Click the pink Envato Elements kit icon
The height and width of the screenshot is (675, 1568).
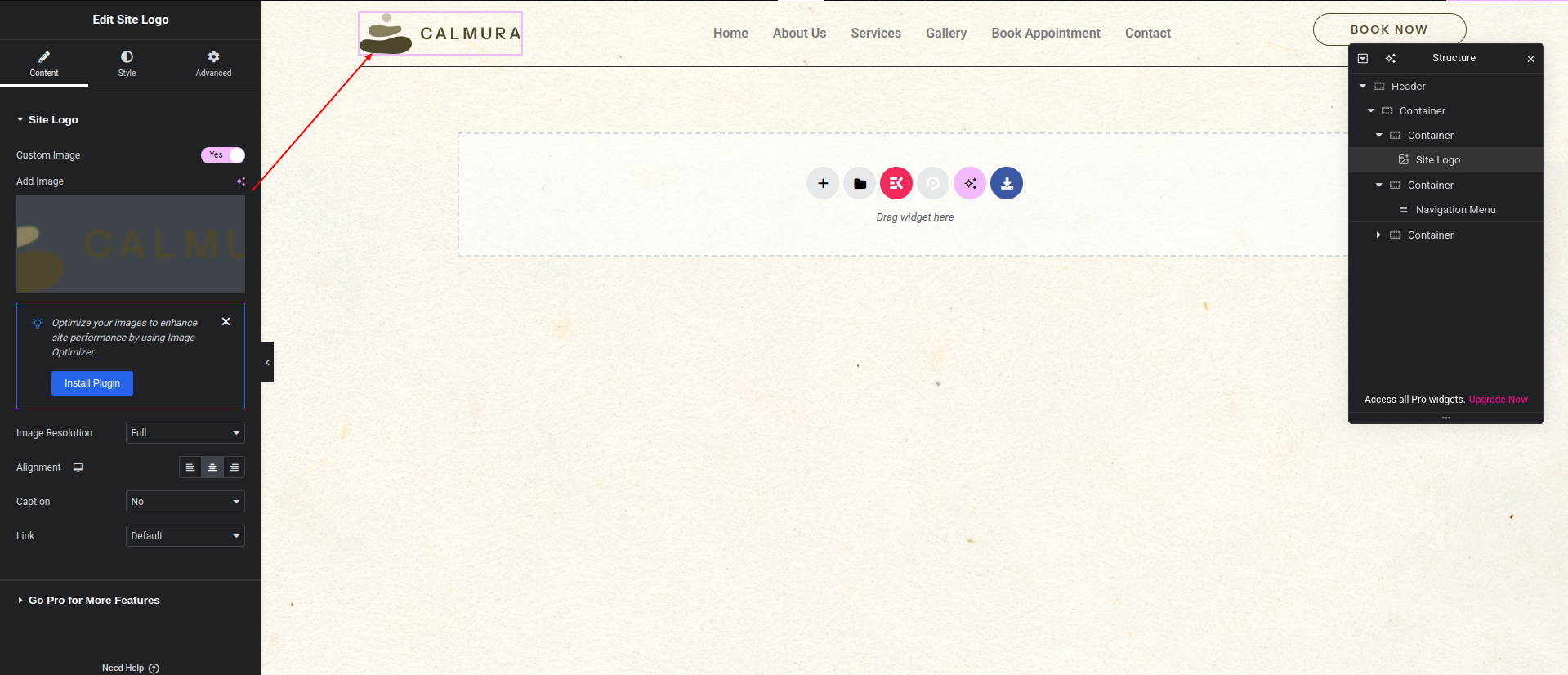coord(896,183)
